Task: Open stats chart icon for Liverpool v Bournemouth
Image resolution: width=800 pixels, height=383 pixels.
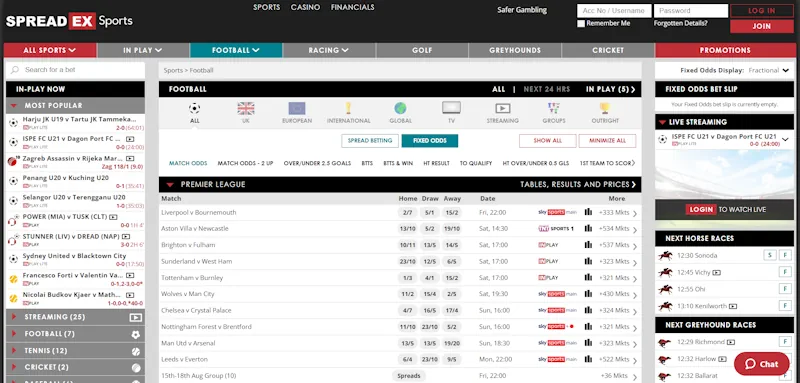Action: click(x=588, y=212)
